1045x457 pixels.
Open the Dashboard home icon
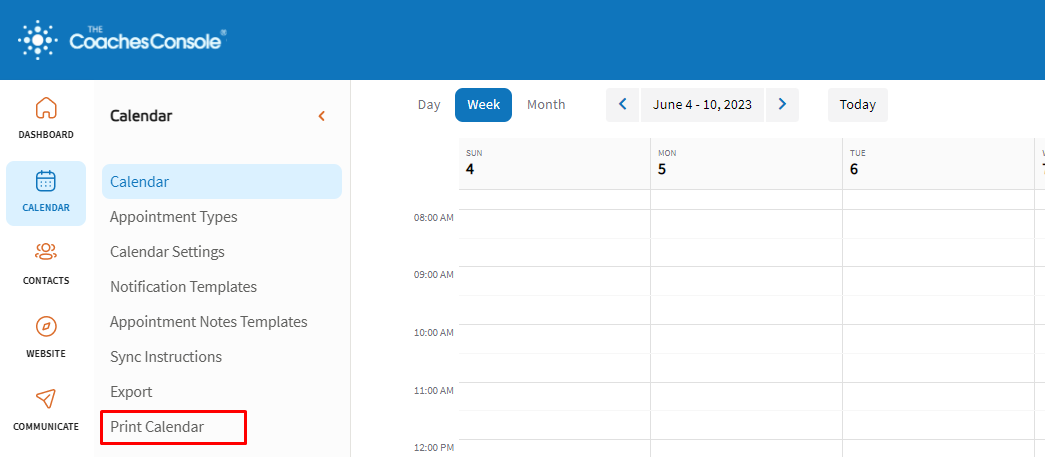click(46, 108)
